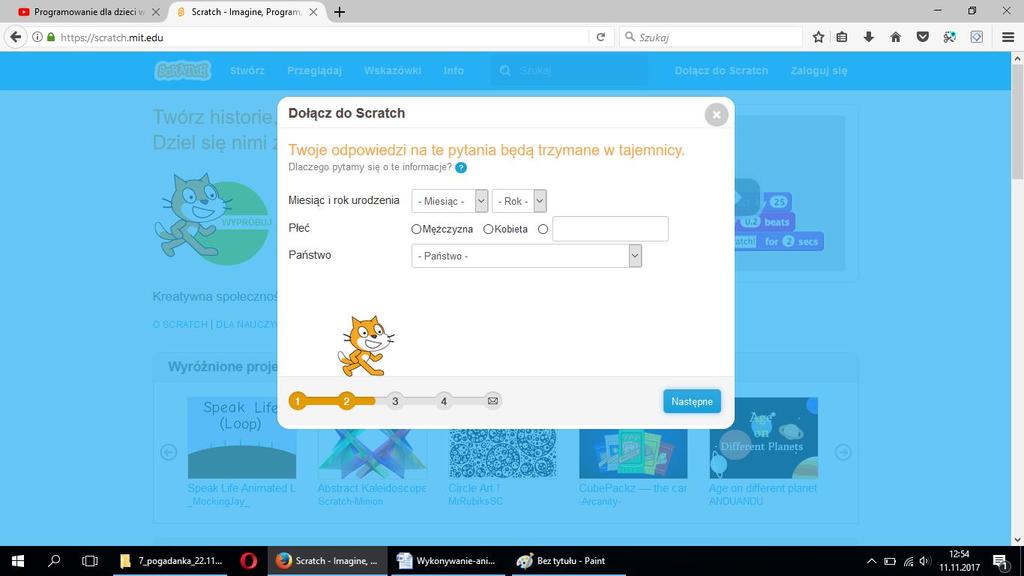1024x576 pixels.
Task: Click the custom gender text field
Action: (x=610, y=229)
